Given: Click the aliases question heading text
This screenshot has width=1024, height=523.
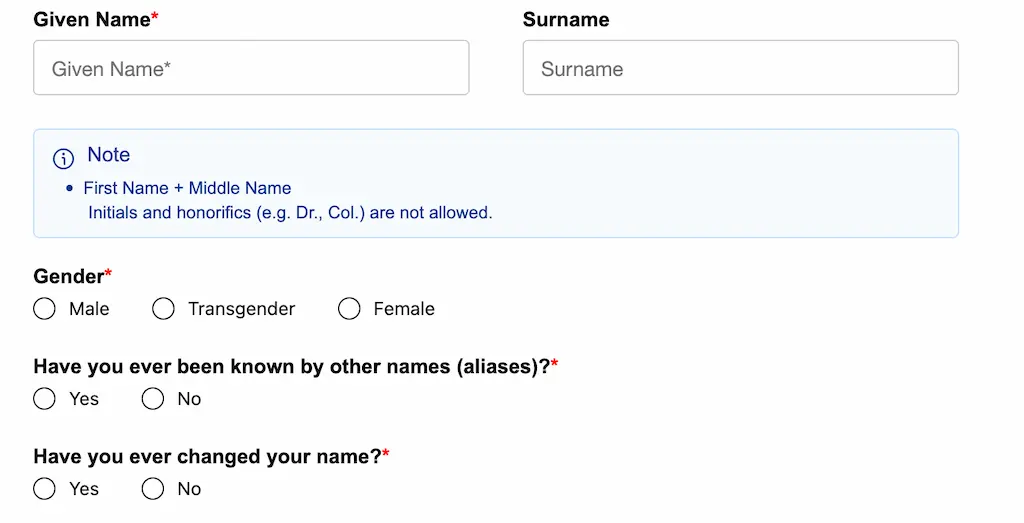Looking at the screenshot, I should point(291,367).
